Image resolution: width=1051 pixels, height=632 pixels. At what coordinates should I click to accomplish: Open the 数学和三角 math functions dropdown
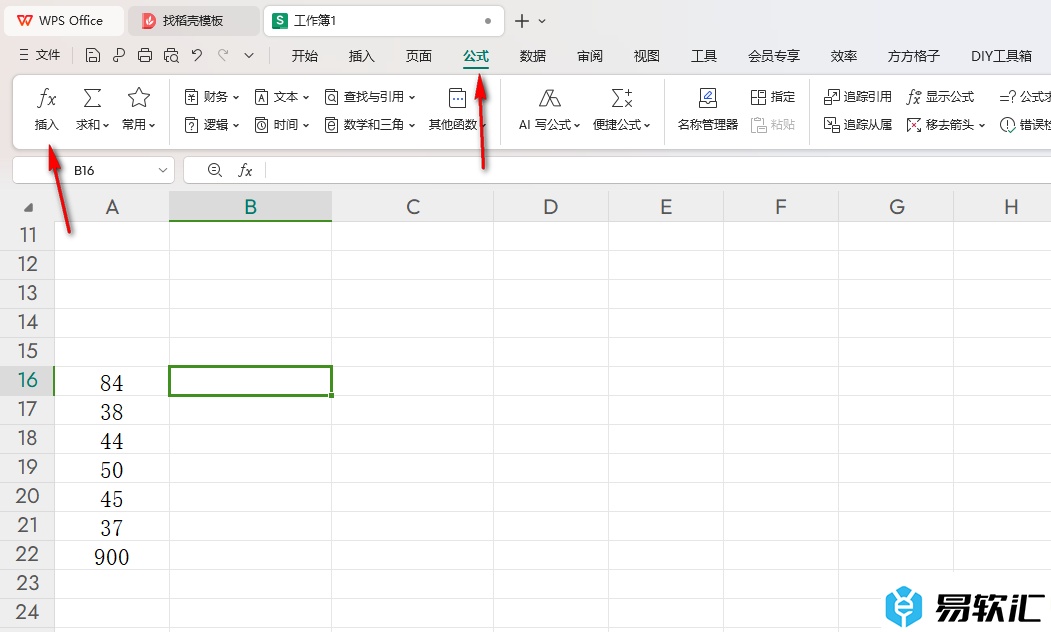[x=370, y=125]
